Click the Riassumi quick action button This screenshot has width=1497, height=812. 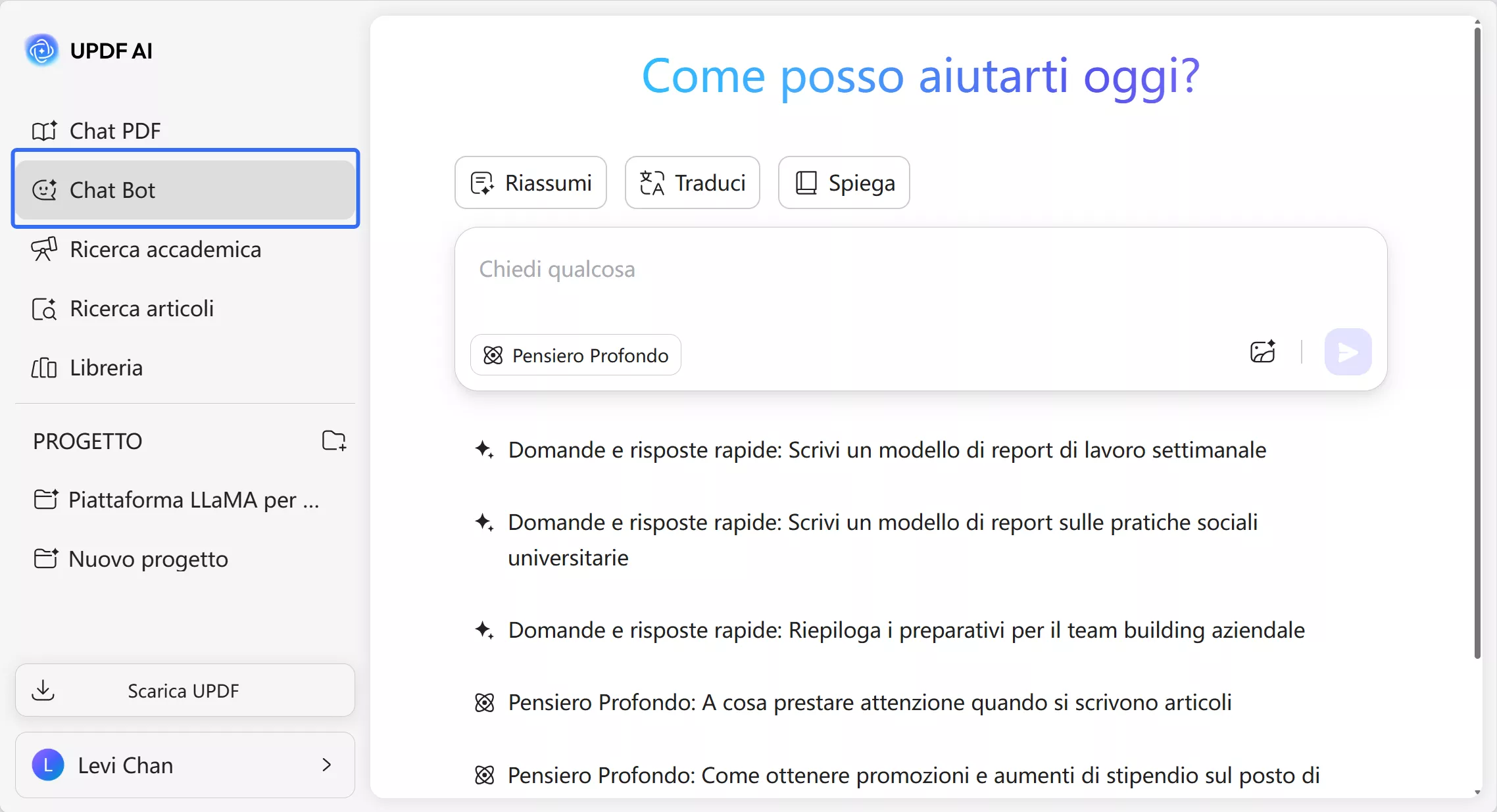531,183
